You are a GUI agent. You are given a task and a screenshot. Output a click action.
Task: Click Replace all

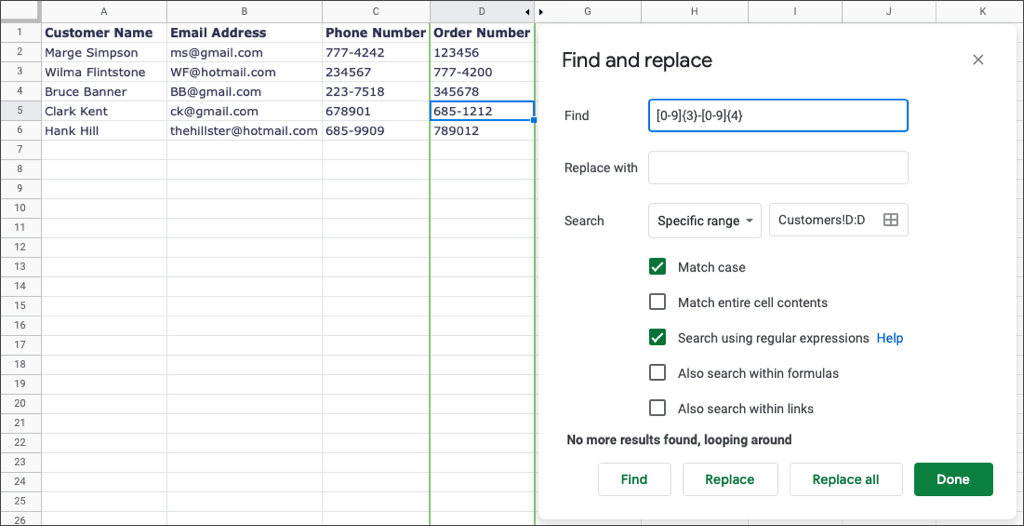pos(845,479)
